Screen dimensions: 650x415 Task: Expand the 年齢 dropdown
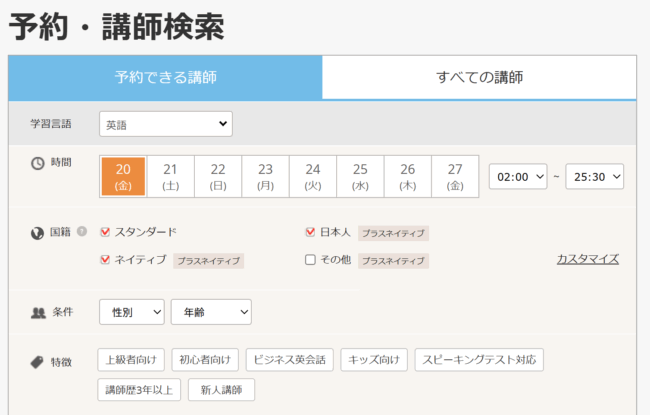pos(211,313)
